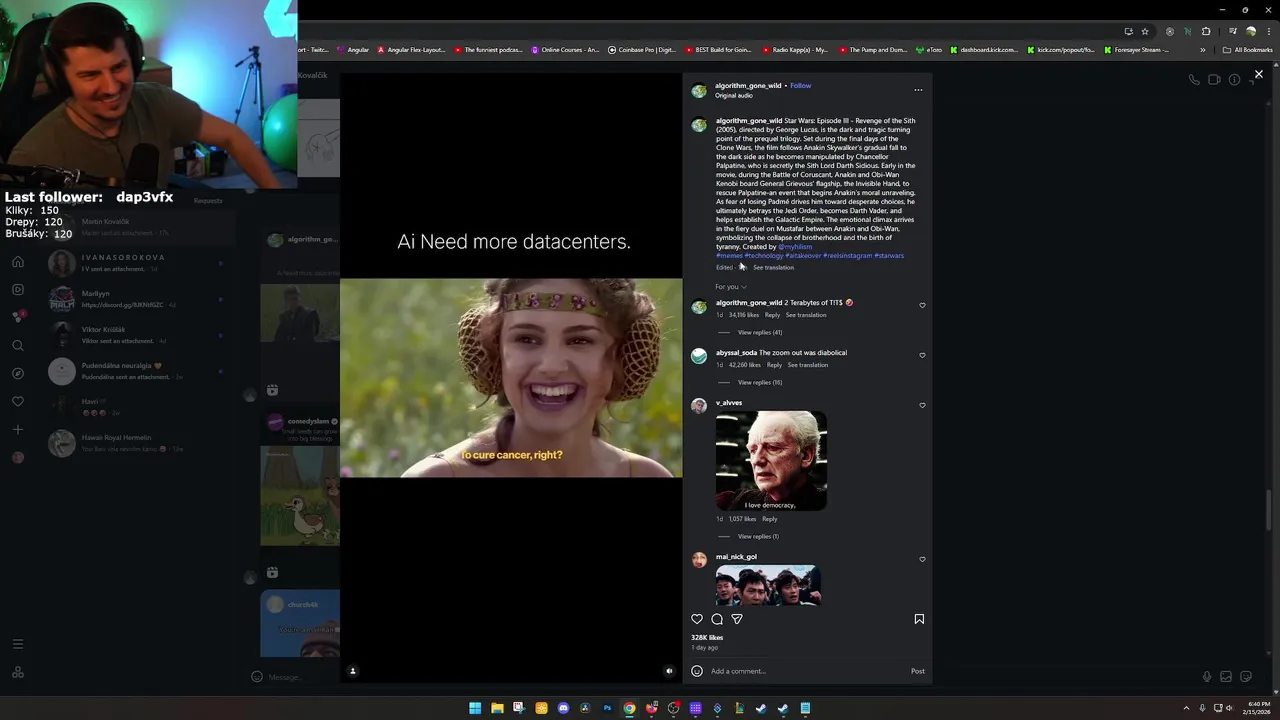Expand 'View replies (16)'
1280x720 pixels.
760,382
